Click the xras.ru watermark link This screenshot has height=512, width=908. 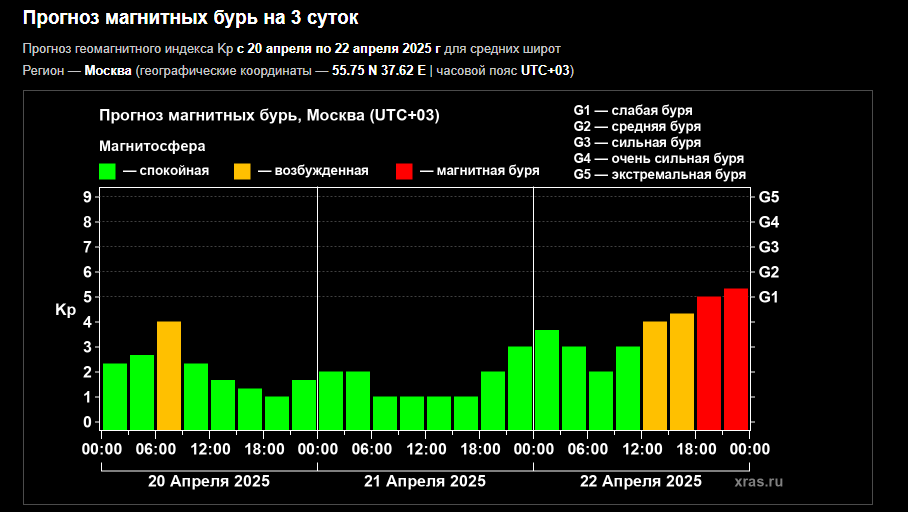[x=758, y=482]
